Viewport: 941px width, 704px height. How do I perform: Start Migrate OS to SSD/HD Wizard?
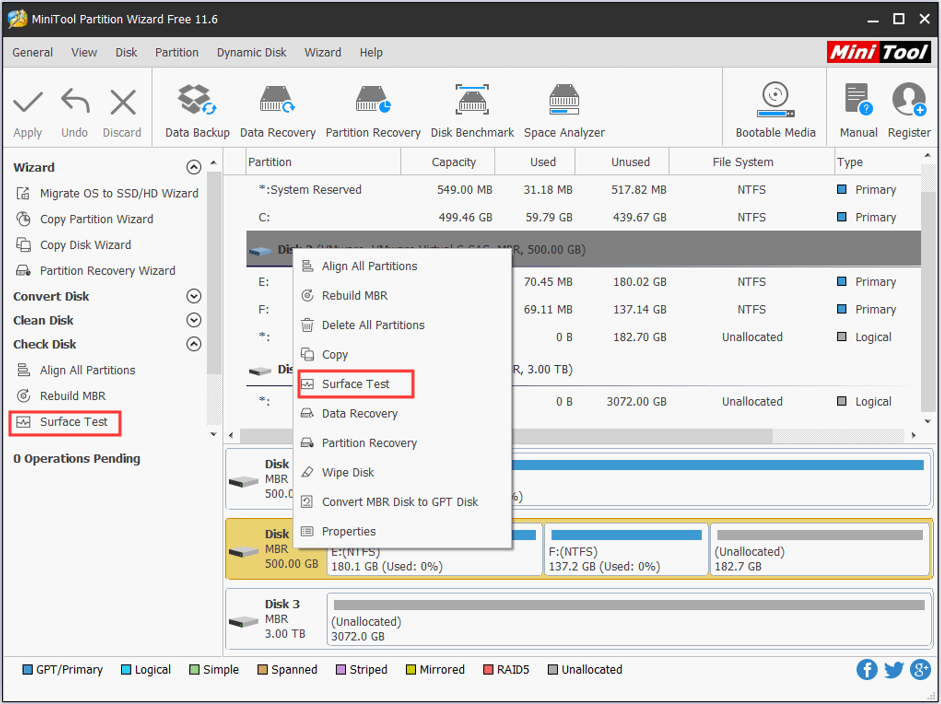(107, 193)
